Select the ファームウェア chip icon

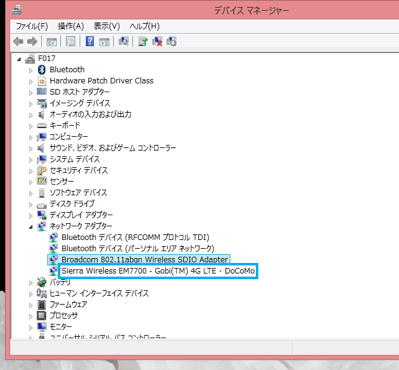(42, 305)
